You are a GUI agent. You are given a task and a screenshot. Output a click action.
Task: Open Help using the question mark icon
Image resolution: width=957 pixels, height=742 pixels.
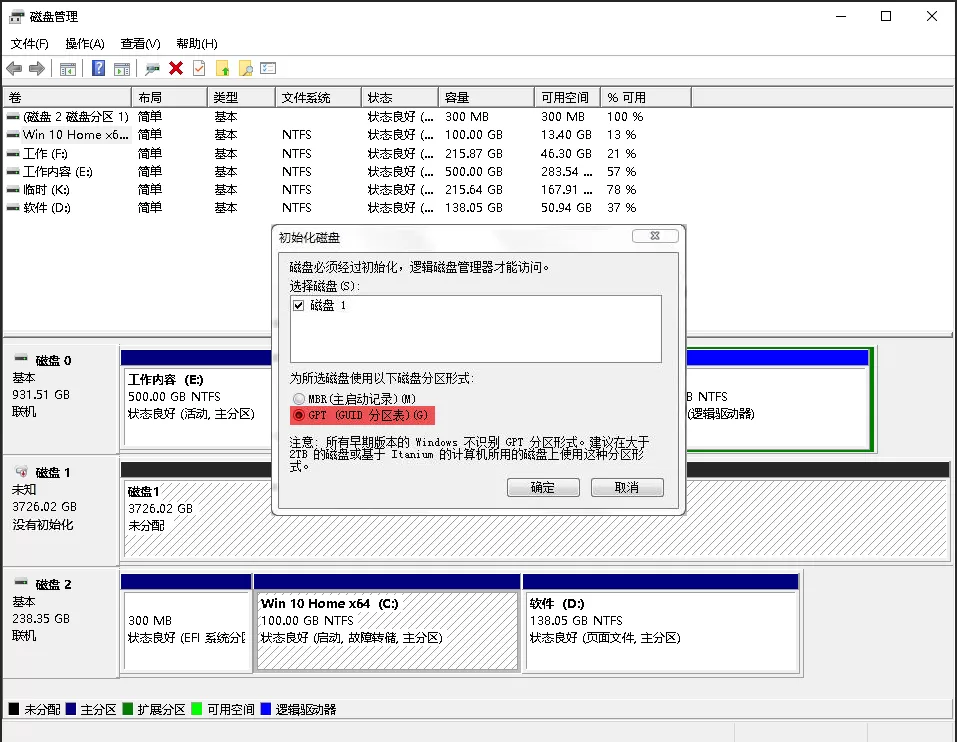(x=100, y=68)
